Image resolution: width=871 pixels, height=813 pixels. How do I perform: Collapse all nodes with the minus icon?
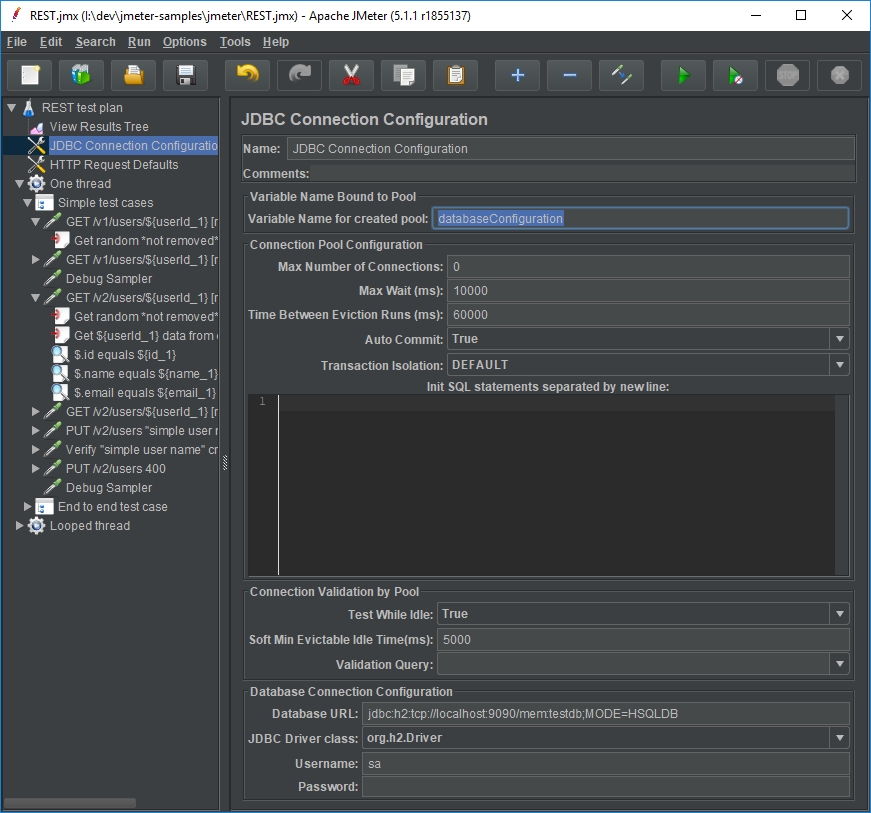569,75
